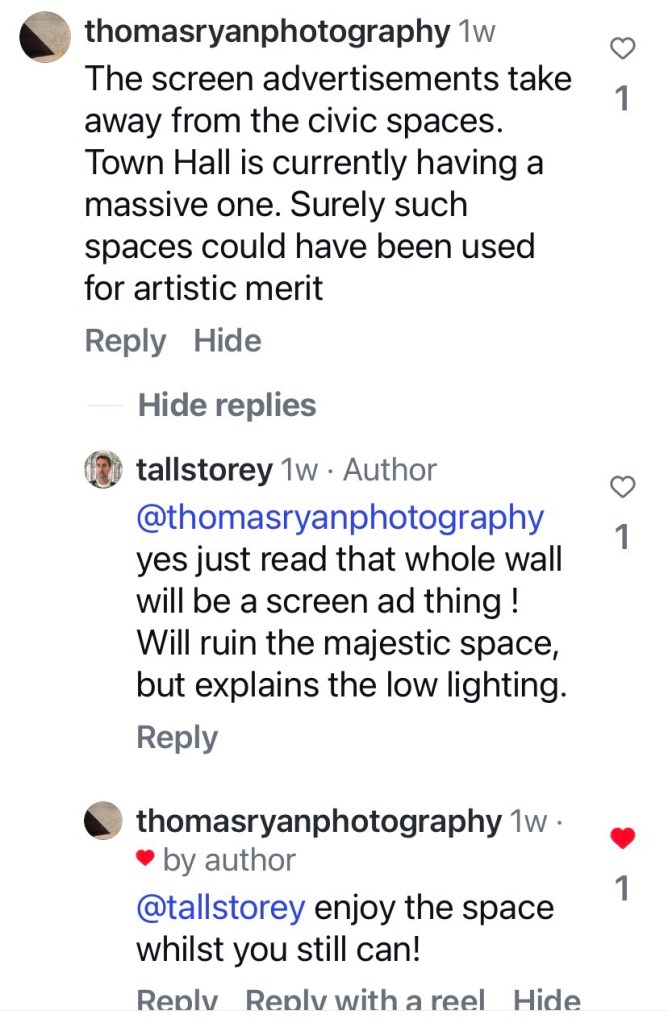Open thomasryanphotography avatar on top comment
The image size is (668, 1023).
[x=45, y=38]
